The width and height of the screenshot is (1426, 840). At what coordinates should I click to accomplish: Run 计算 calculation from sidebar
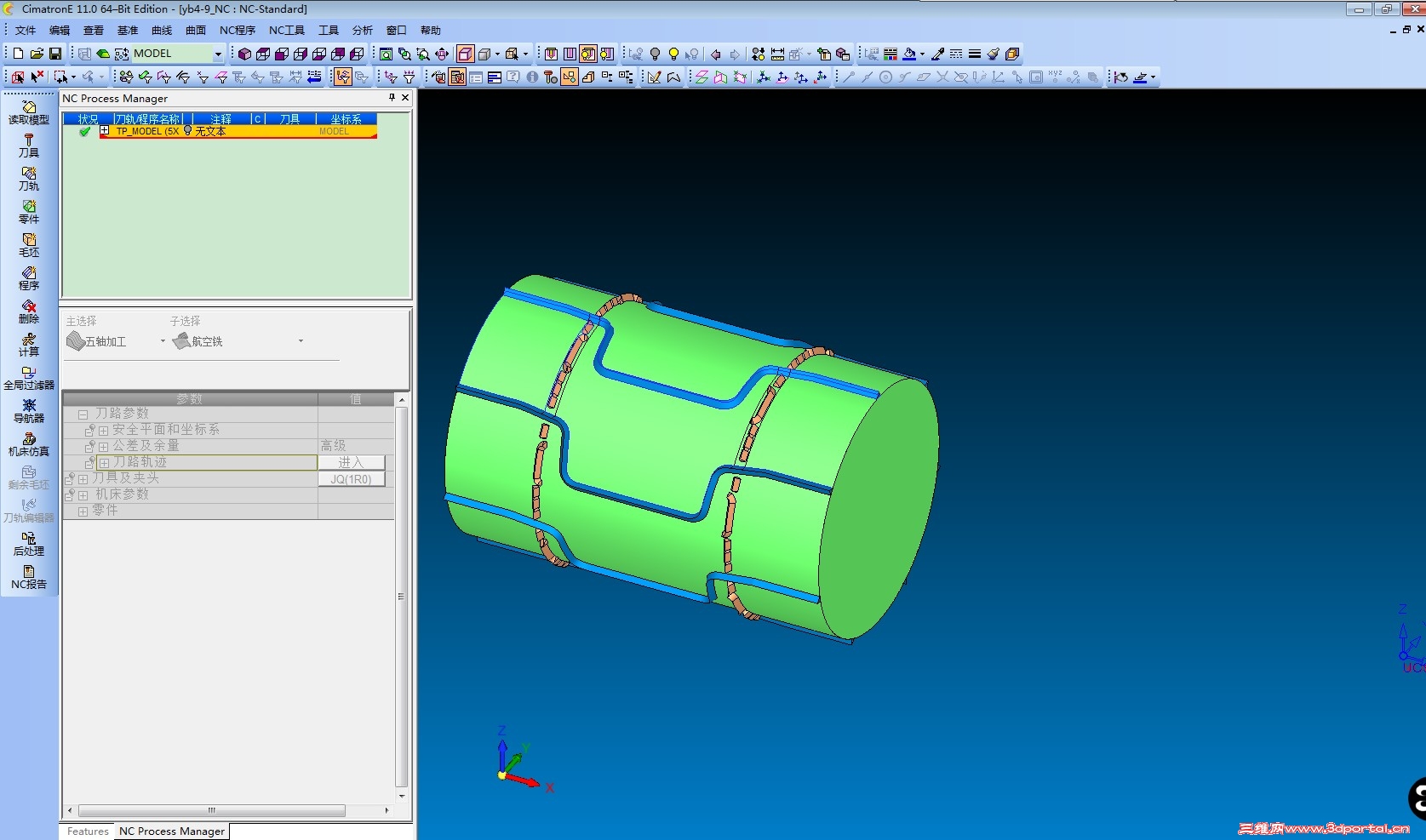(29, 346)
